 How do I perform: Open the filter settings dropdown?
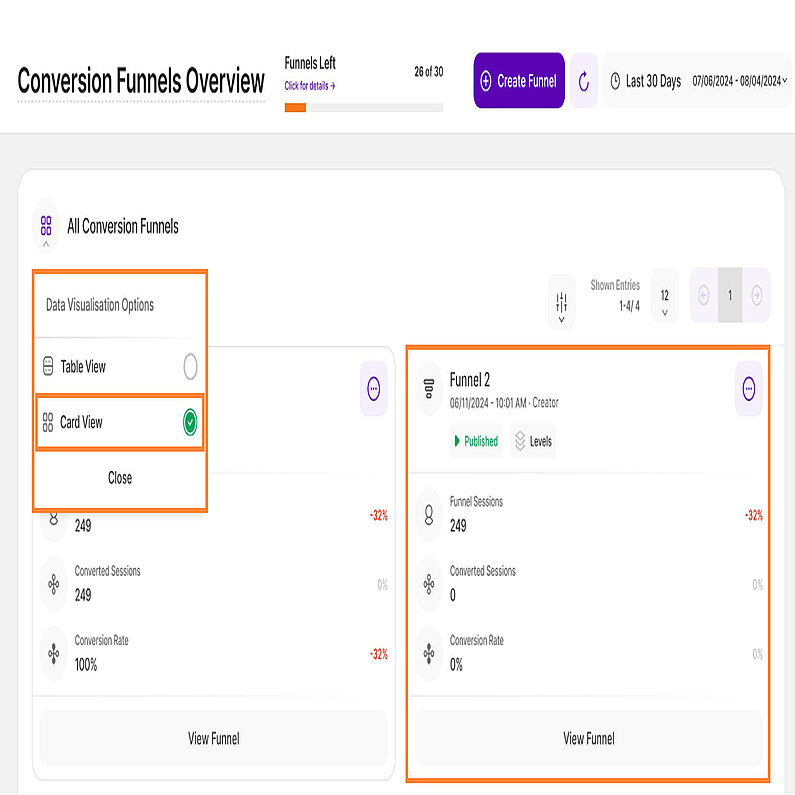coord(561,301)
